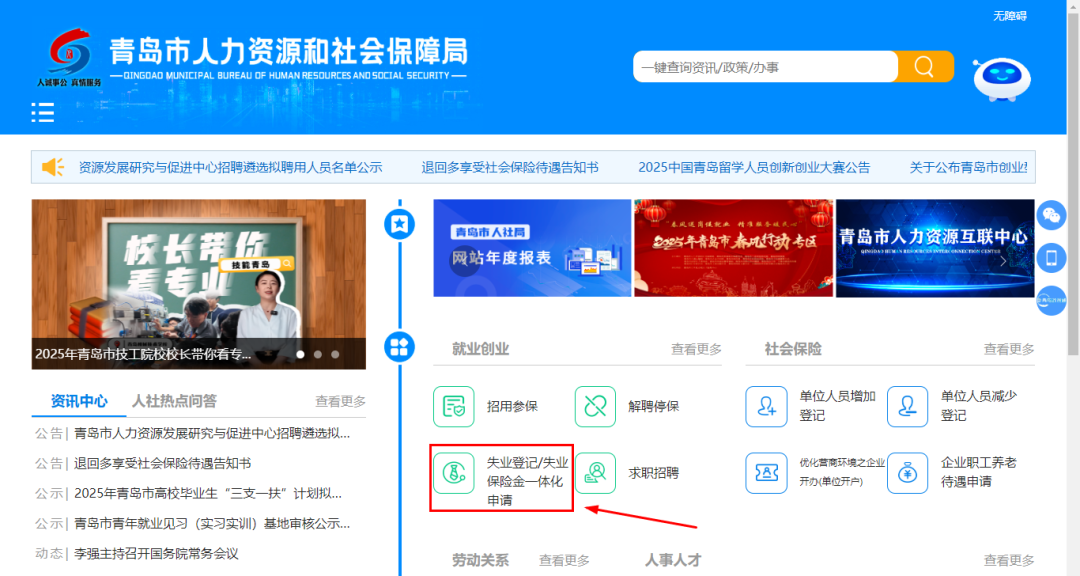1080x576 pixels.
Task: Open the 失业登记/失业保险金一体化申请 service icon
Action: click(453, 472)
